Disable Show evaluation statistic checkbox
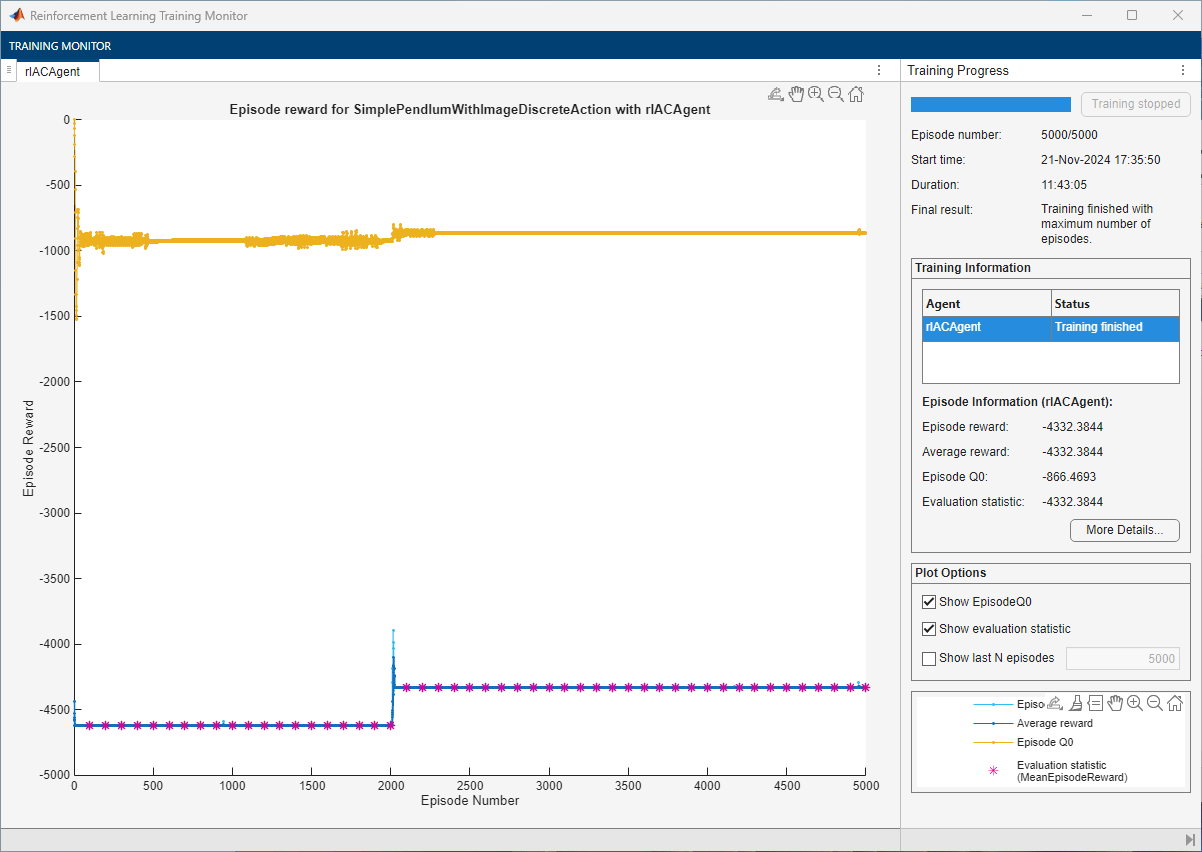This screenshot has height=852, width=1202. pos(930,629)
